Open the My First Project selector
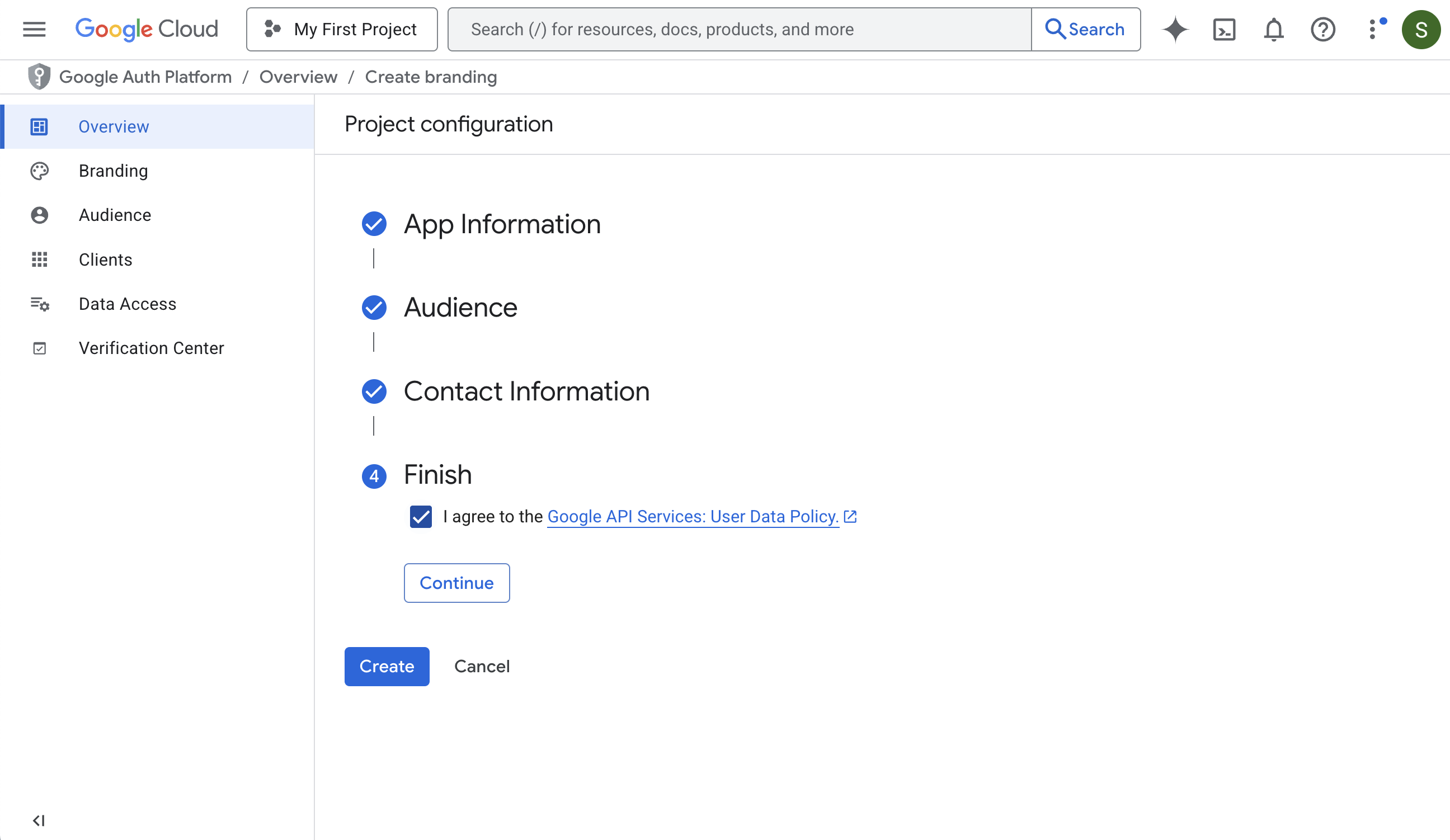 click(342, 29)
